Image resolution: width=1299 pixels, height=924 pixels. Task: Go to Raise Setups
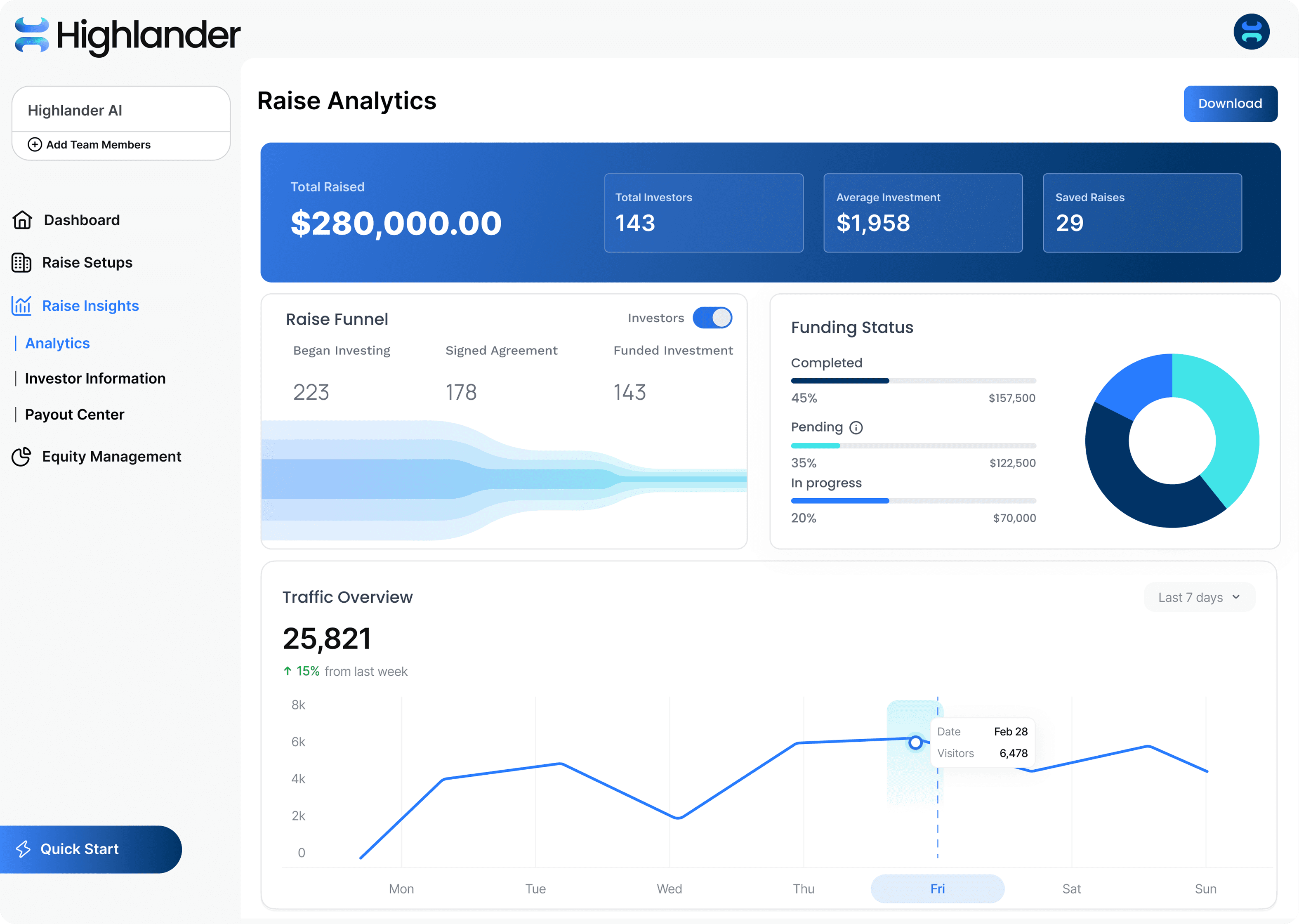click(72, 262)
